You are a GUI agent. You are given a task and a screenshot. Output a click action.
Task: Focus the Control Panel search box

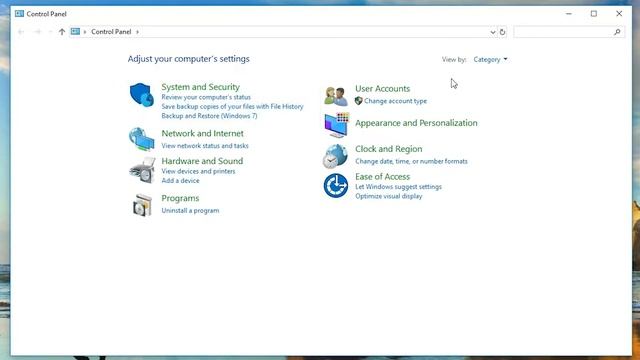(569, 32)
